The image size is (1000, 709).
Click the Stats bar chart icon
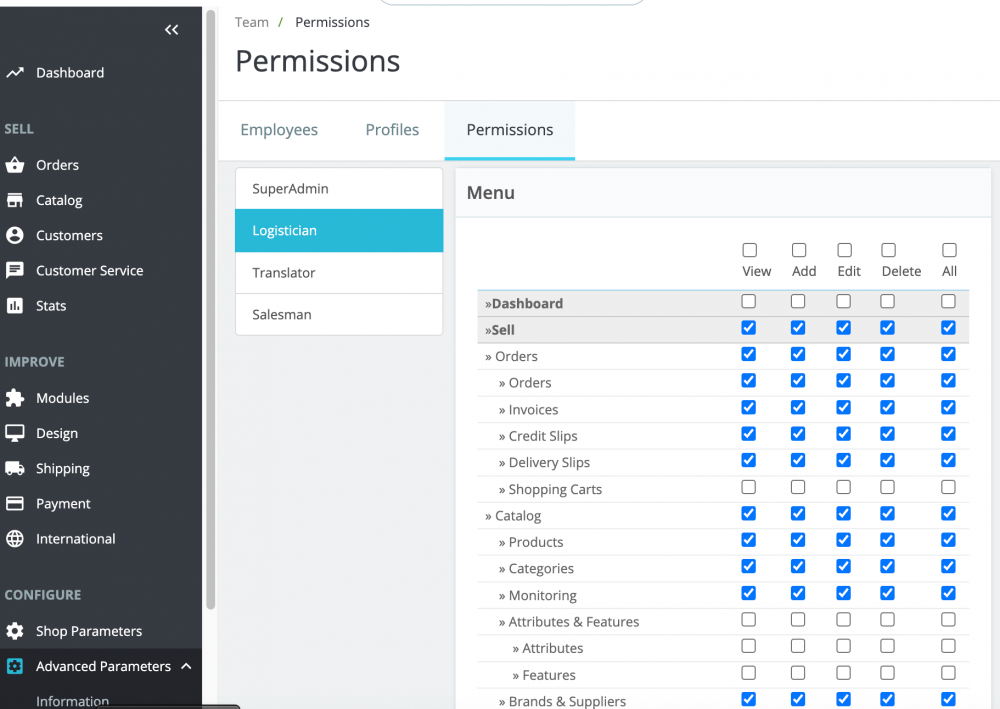pyautogui.click(x=15, y=306)
